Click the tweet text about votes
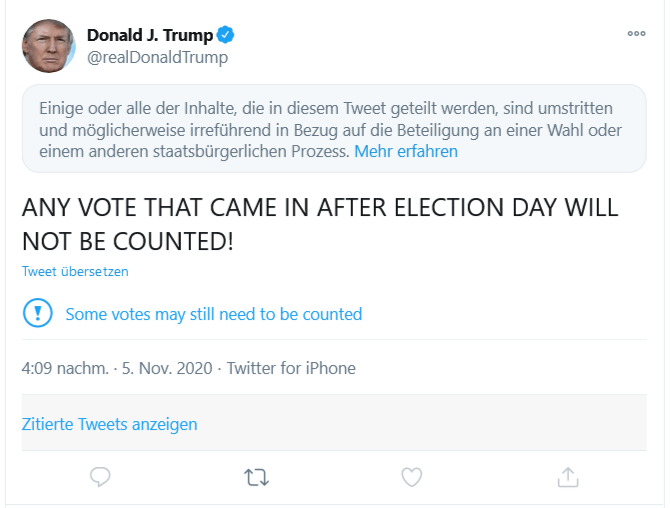Image resolution: width=670 pixels, height=508 pixels. (320, 209)
